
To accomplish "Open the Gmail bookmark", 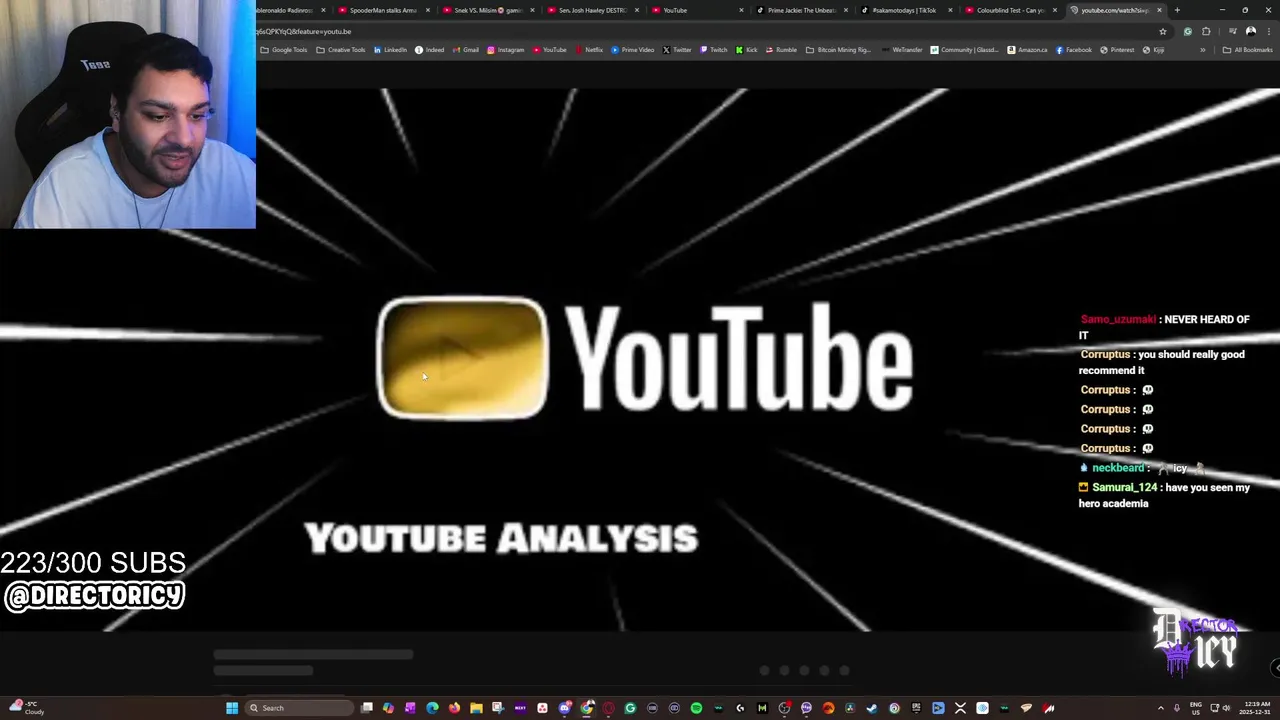I will pyautogui.click(x=466, y=50).
